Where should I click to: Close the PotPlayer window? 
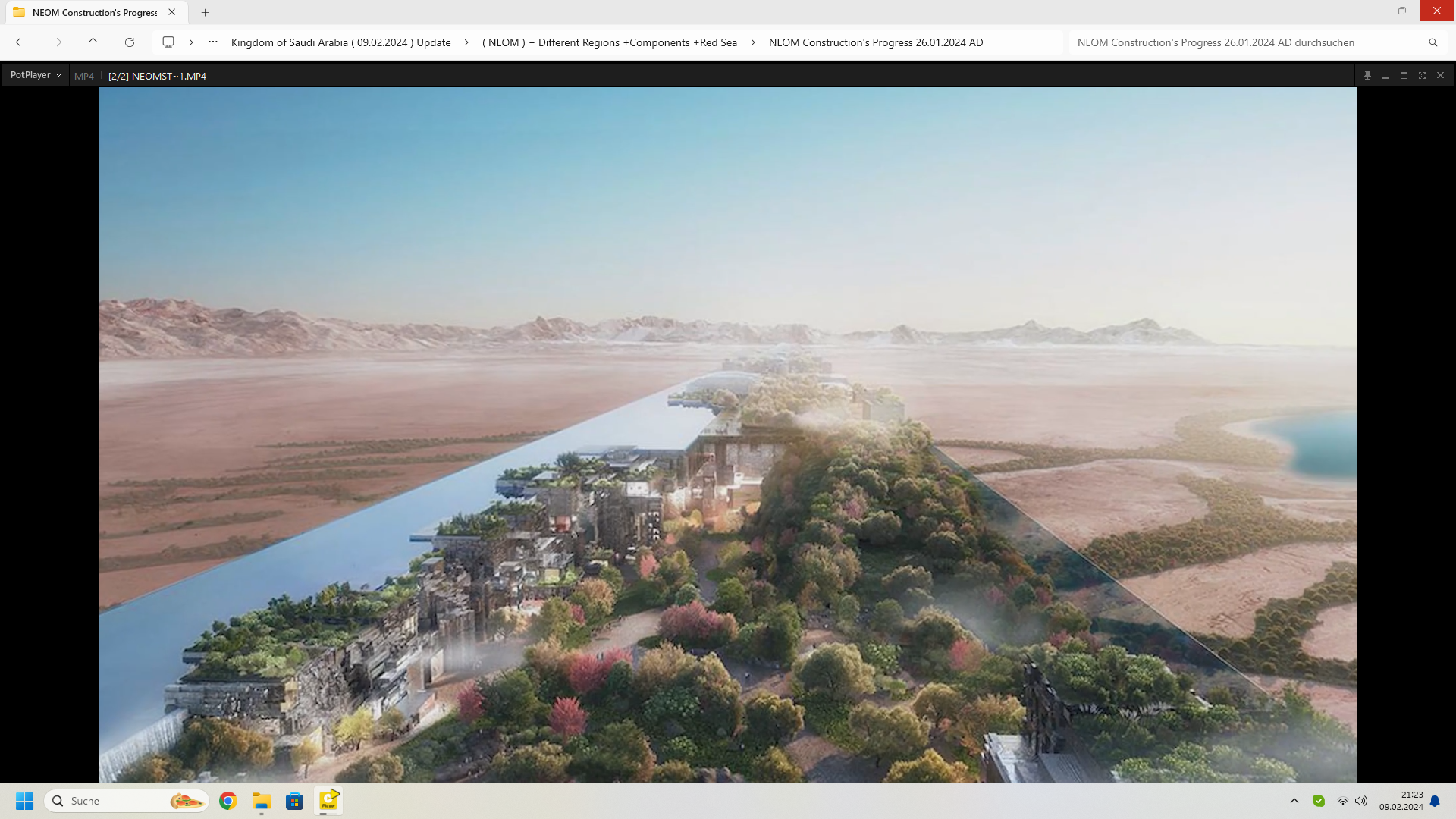pyautogui.click(x=1440, y=75)
